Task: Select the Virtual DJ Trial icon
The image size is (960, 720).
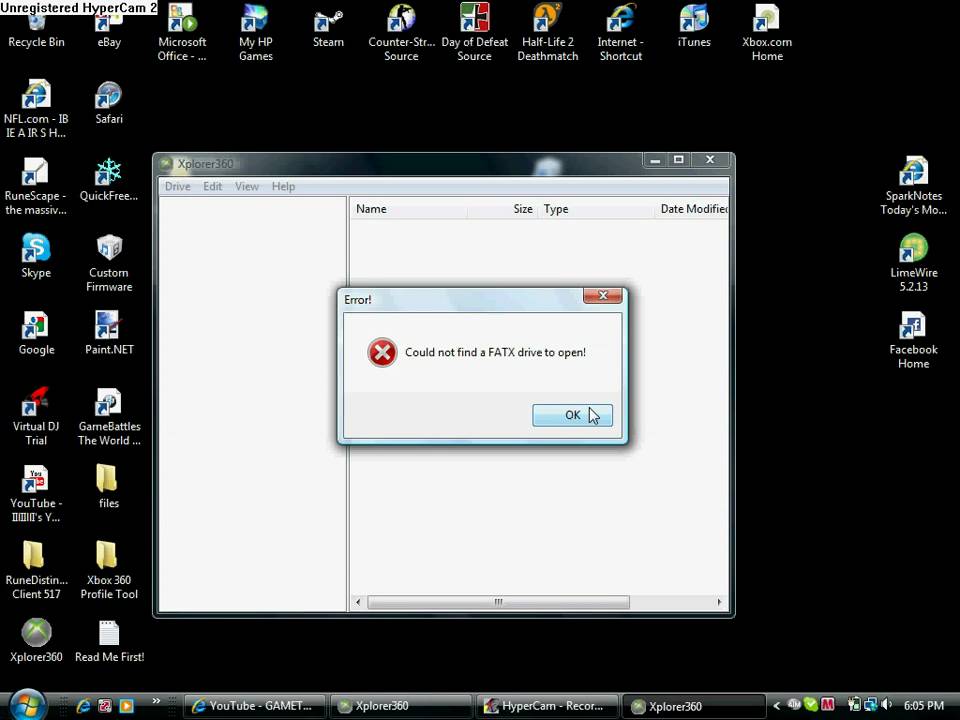Action: click(x=36, y=416)
